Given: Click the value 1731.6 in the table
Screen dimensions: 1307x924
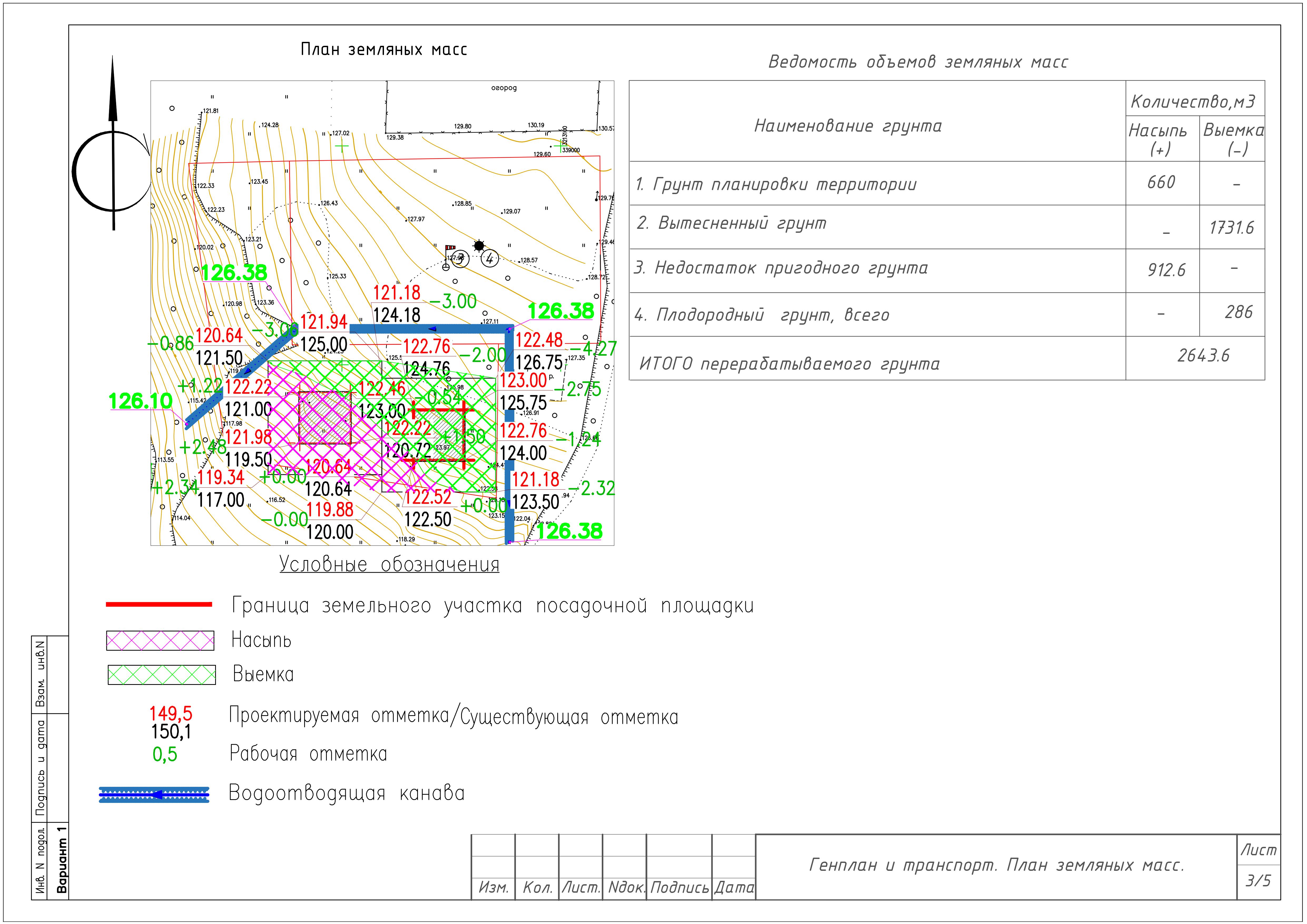Looking at the screenshot, I should (1231, 228).
